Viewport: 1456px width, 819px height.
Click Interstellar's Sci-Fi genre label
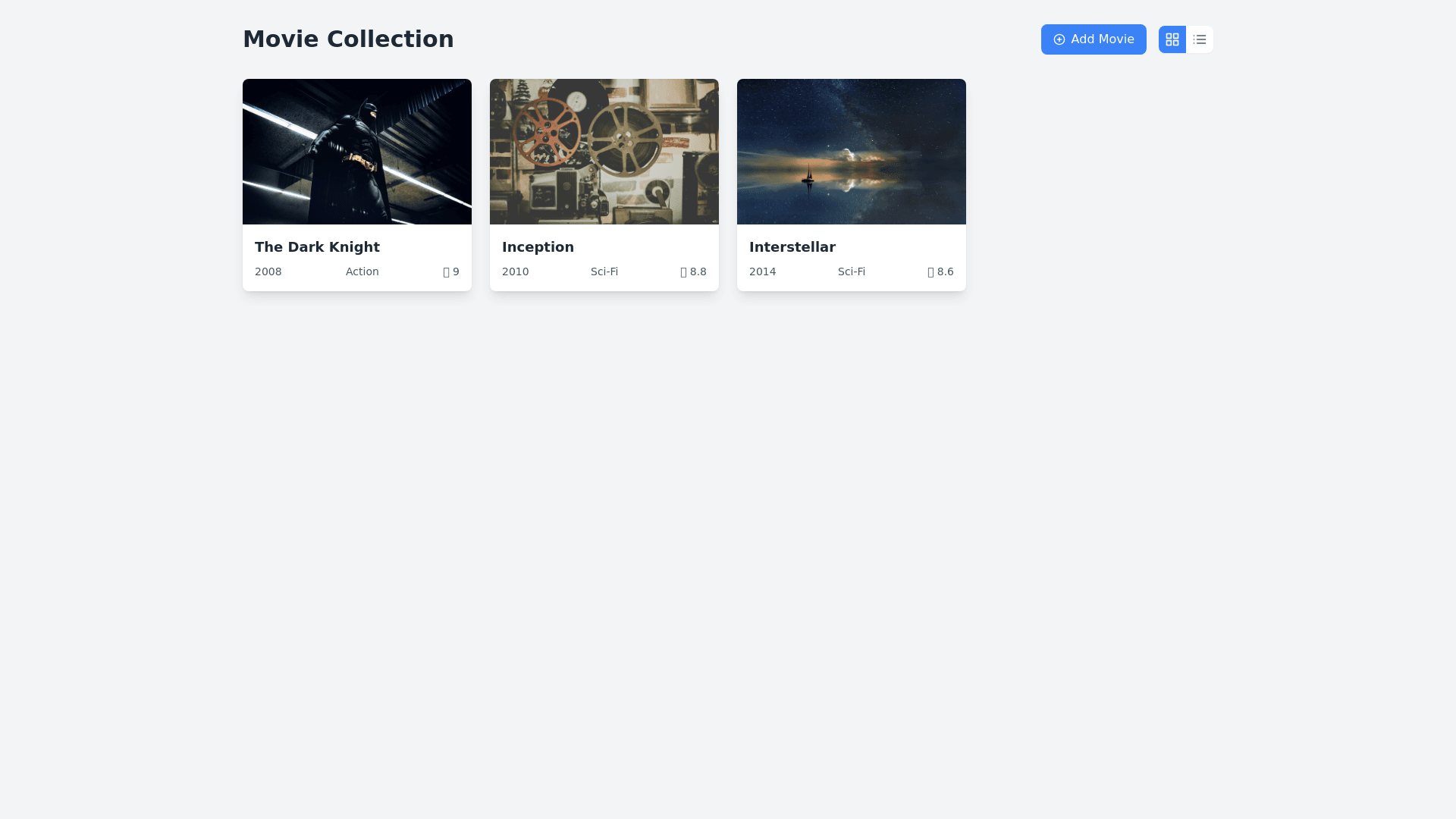click(x=851, y=271)
